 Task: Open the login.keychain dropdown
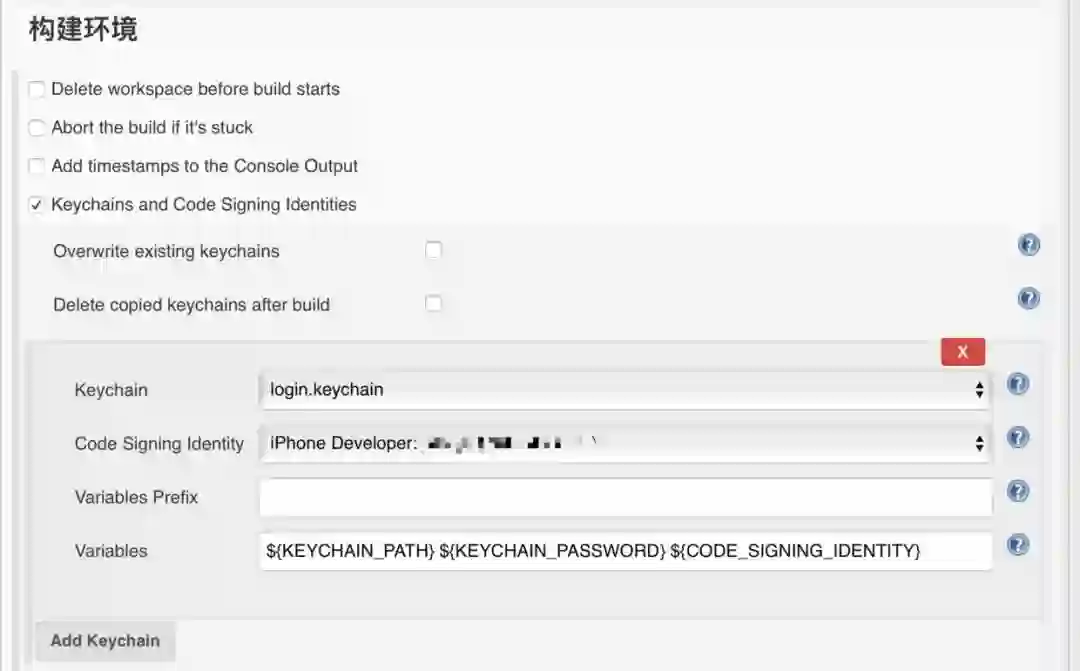tap(624, 390)
